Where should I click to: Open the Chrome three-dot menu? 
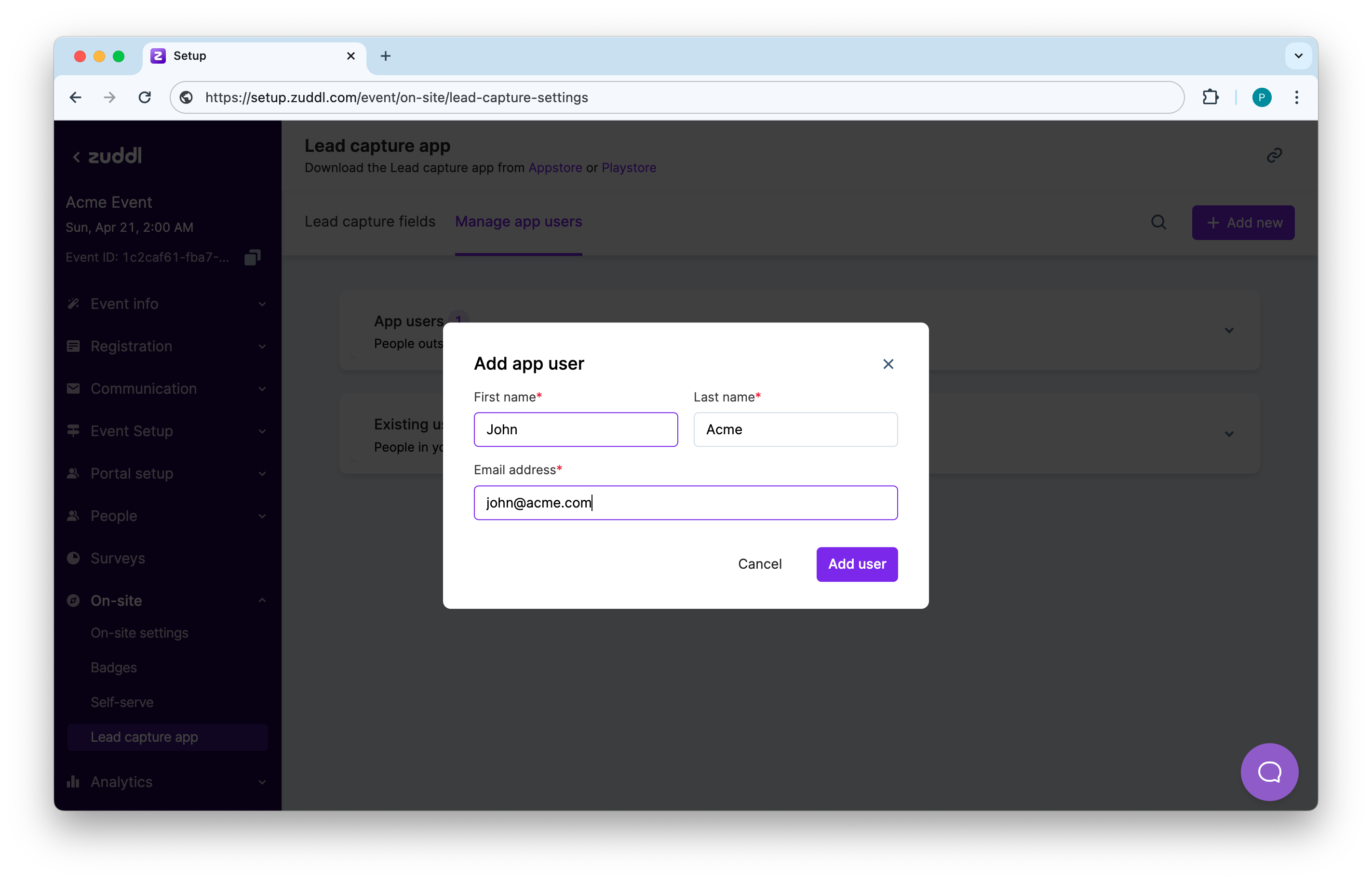[1296, 97]
